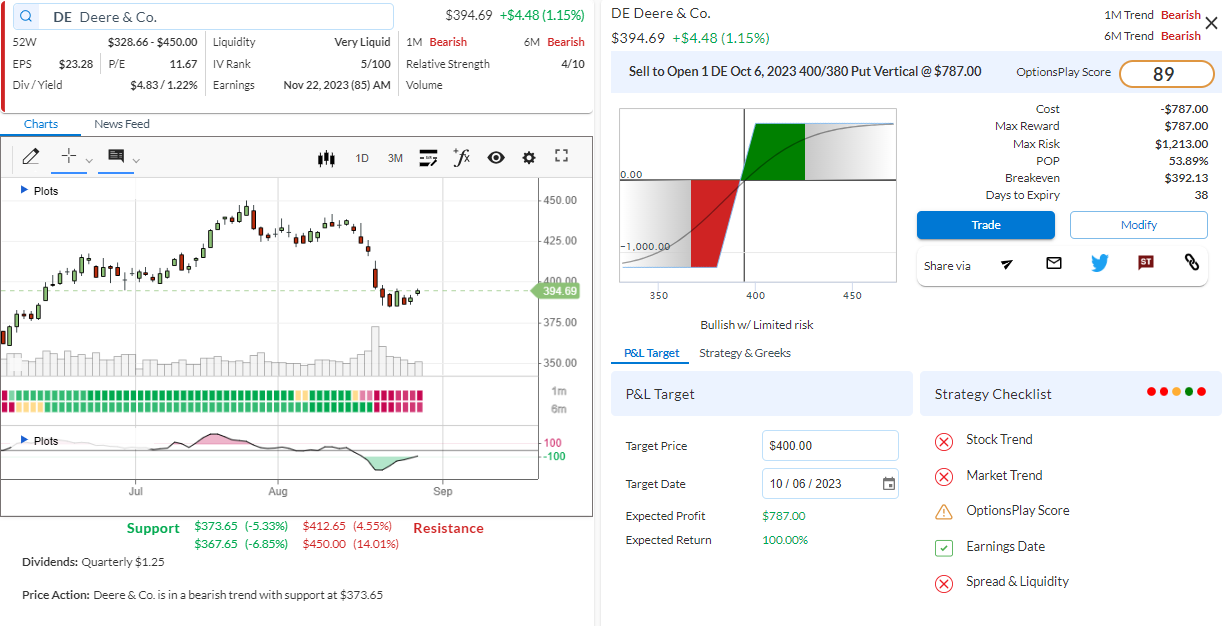This screenshot has width=1222, height=626.
Task: Expand the Plots section on price chart
Action: point(40,190)
